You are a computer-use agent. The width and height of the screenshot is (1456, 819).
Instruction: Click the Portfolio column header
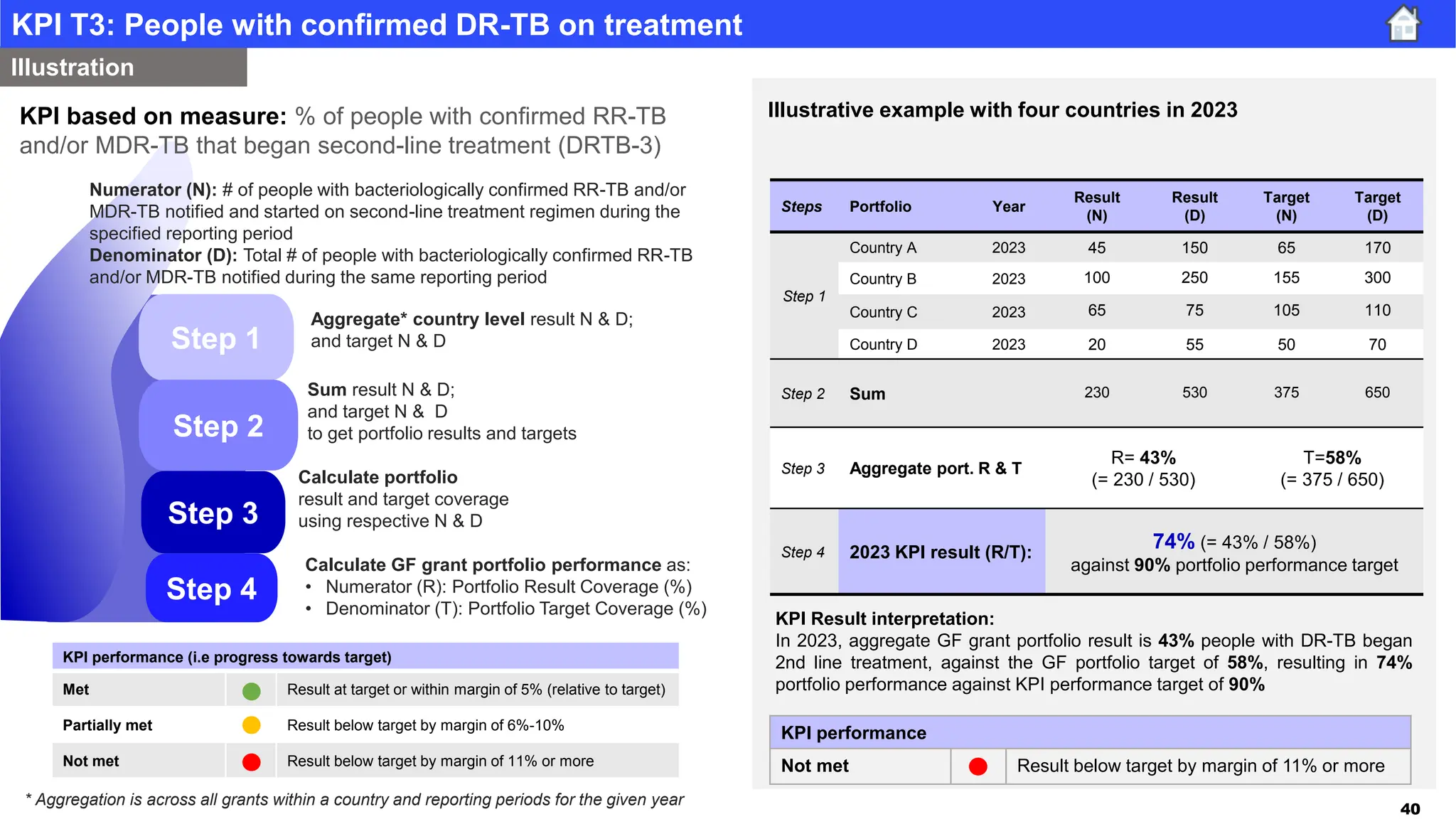880,207
